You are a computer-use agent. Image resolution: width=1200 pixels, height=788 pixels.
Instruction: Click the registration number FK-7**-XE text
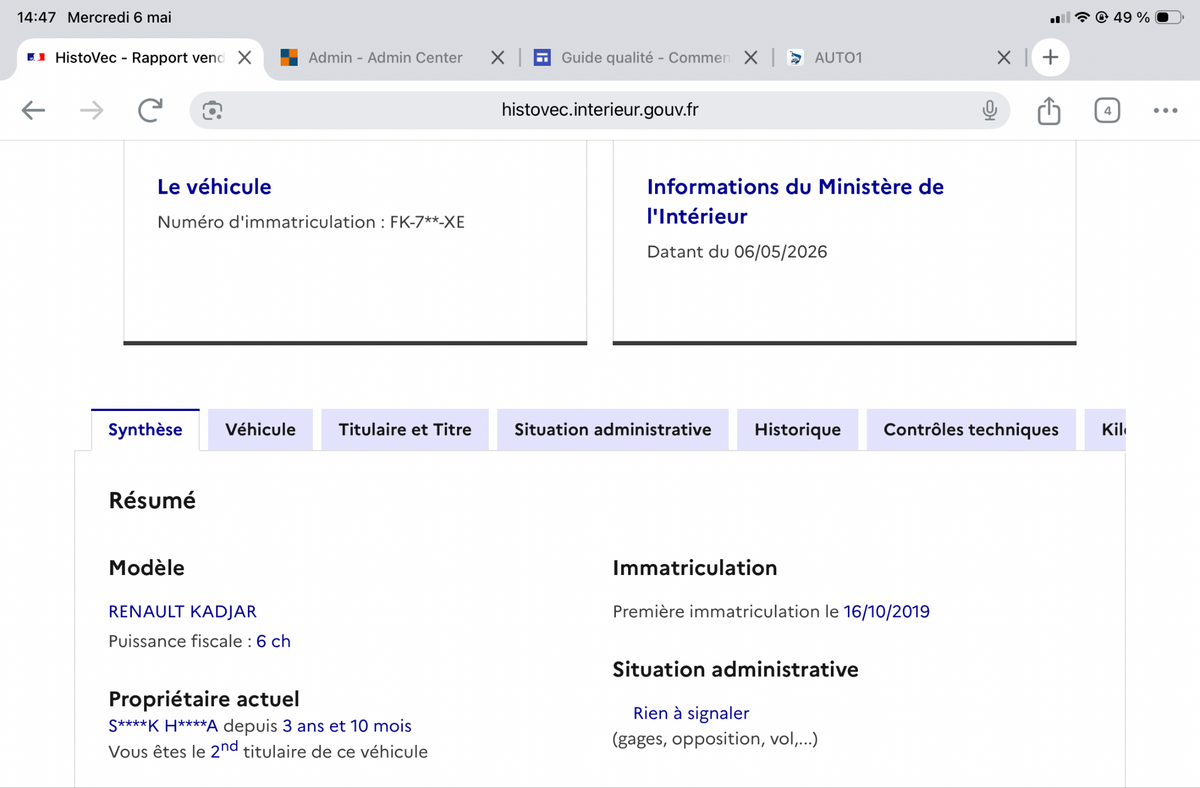click(427, 222)
